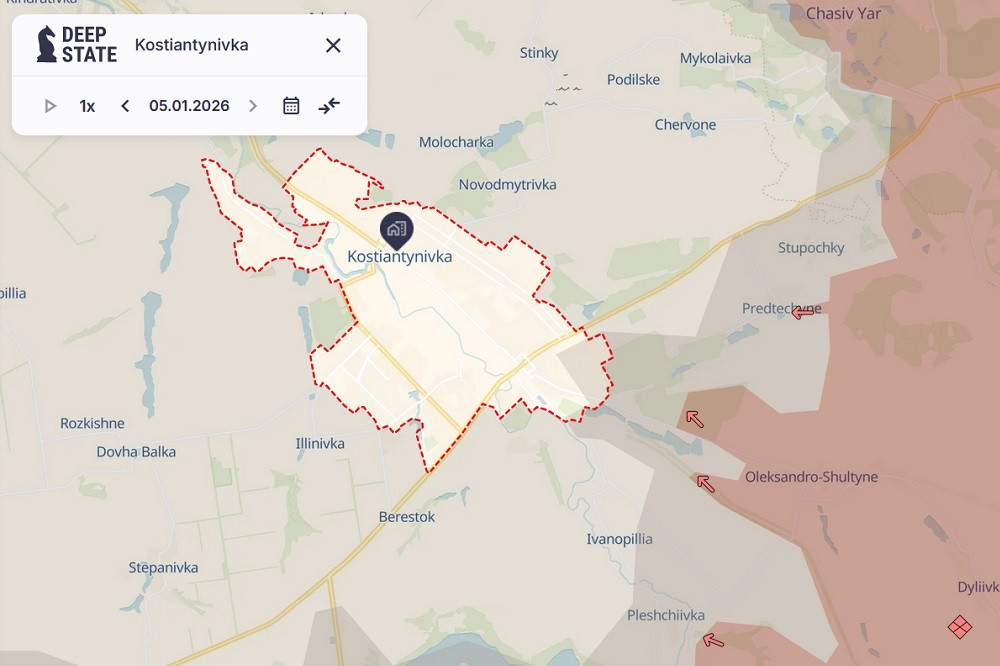Go to the previous date with the left chevron
The image size is (1000, 666).
pos(125,106)
